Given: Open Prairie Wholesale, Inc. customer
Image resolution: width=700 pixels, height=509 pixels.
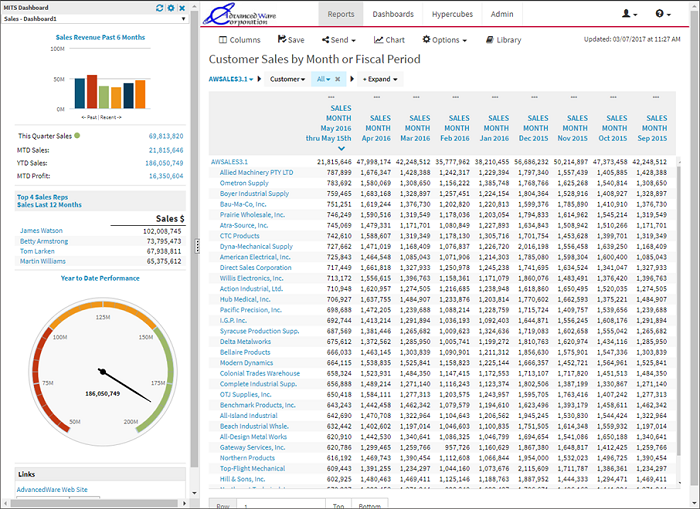Looking at the screenshot, I should [x=252, y=215].
